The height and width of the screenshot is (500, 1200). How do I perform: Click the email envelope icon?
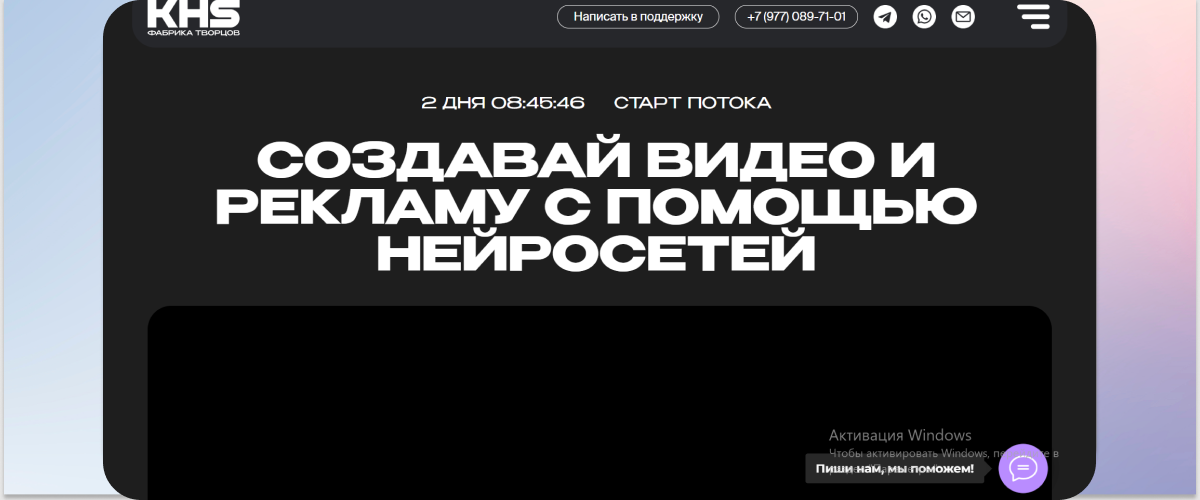tap(962, 17)
